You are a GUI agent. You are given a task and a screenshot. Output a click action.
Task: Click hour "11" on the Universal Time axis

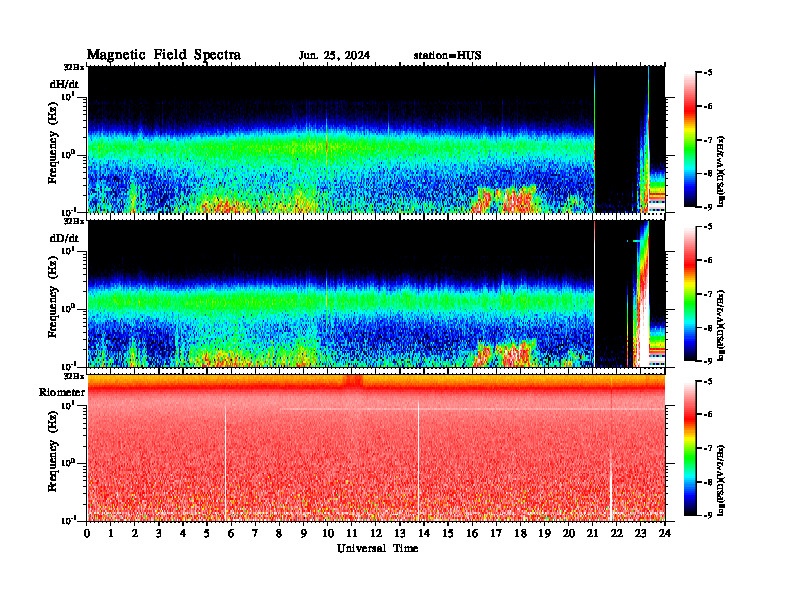coord(352,533)
